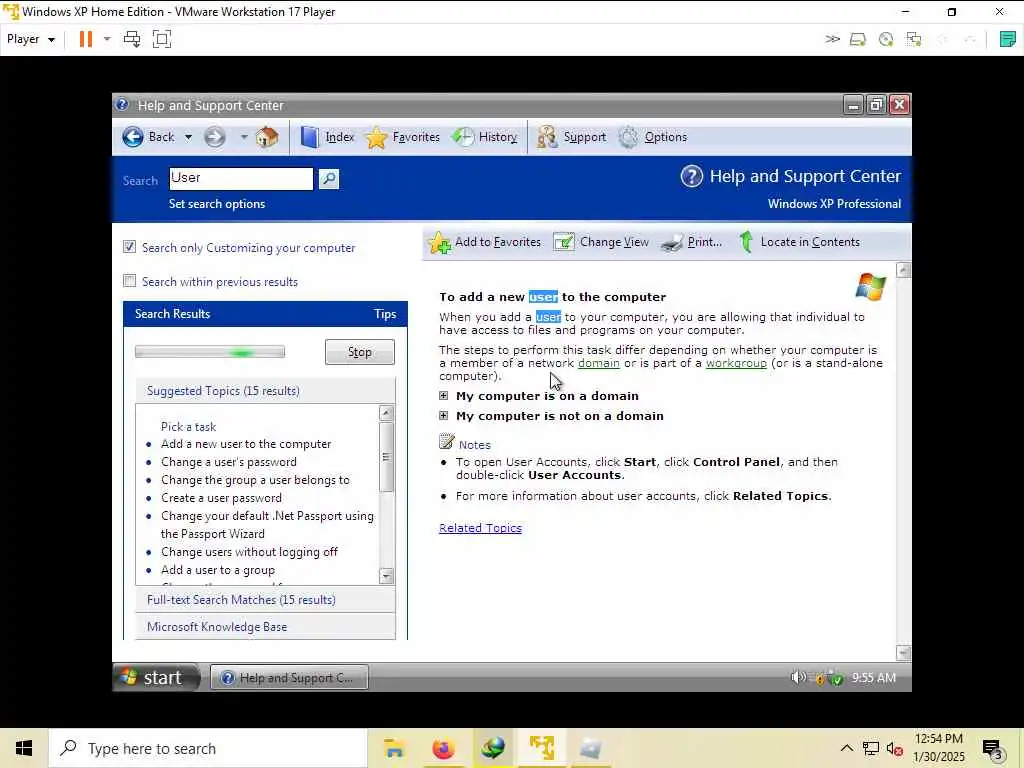
Task: Print the current help topic
Action: (691, 242)
